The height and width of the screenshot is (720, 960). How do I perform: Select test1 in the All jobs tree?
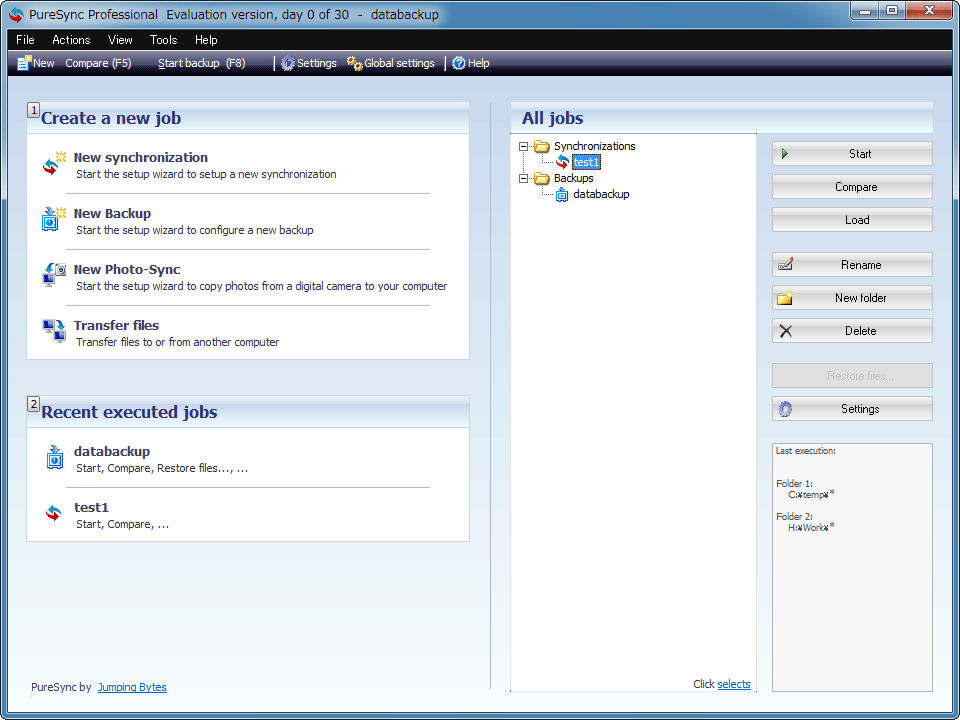tap(587, 162)
